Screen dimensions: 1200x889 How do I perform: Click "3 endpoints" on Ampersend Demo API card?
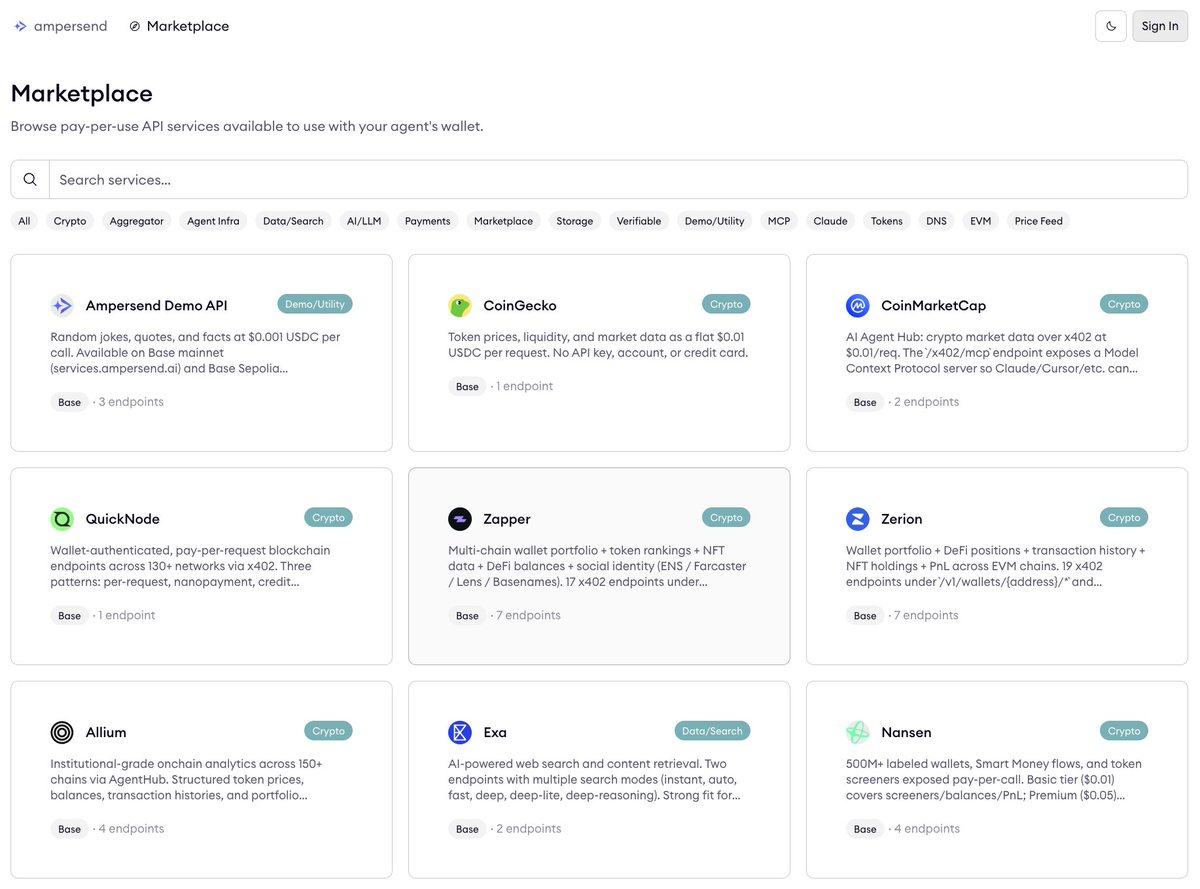click(131, 402)
